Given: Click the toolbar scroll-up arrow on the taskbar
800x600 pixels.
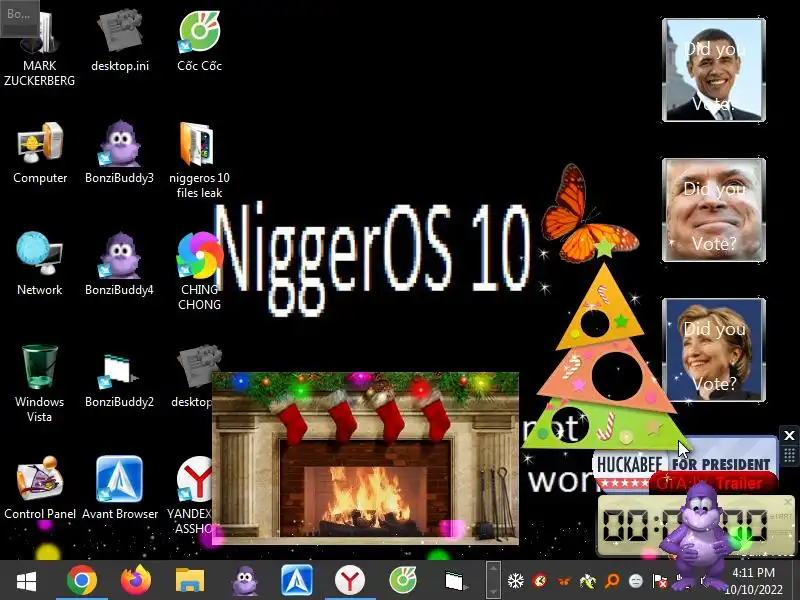Looking at the screenshot, I should [493, 568].
